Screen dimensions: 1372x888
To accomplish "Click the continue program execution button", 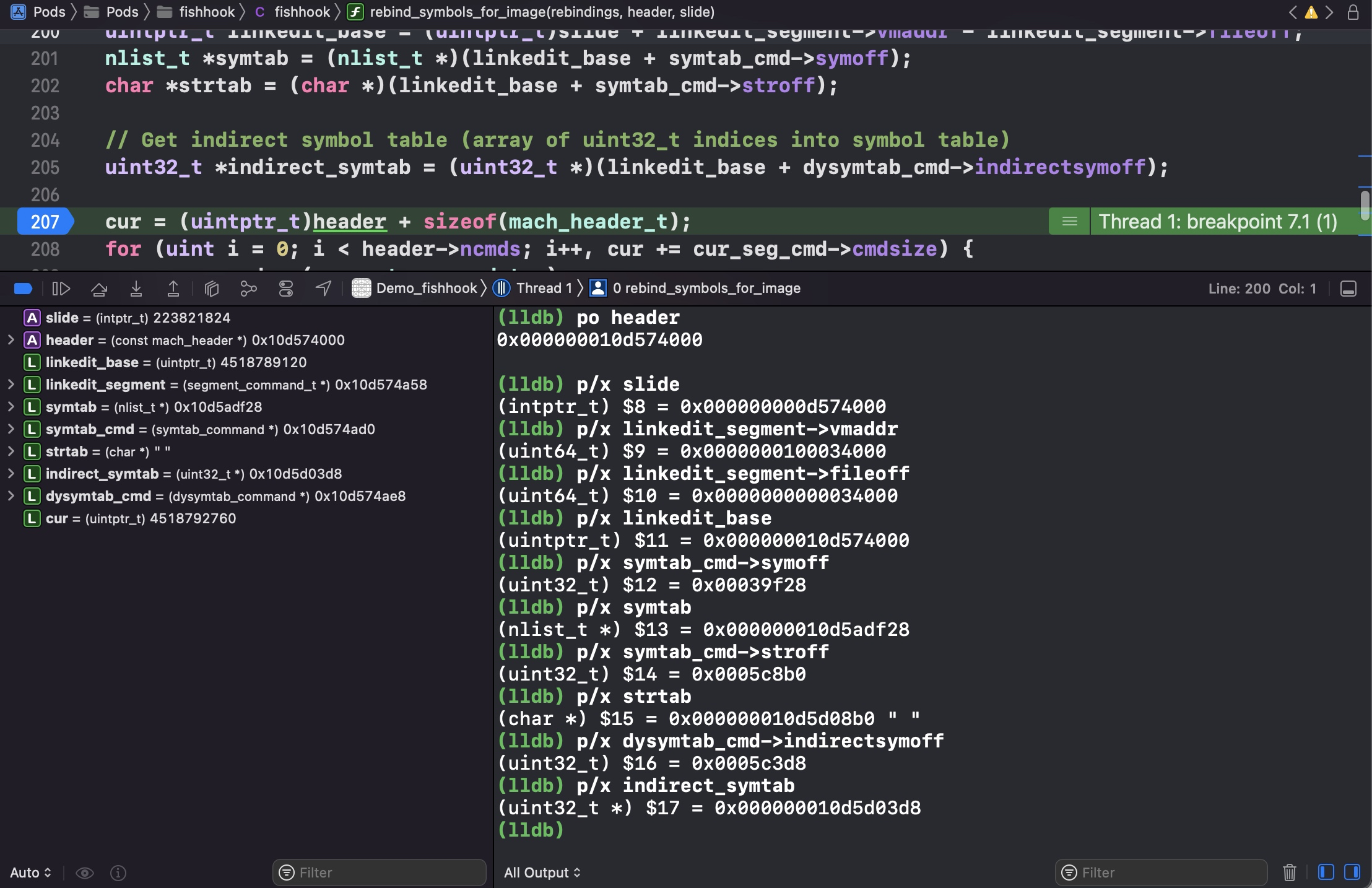I will 61,289.
